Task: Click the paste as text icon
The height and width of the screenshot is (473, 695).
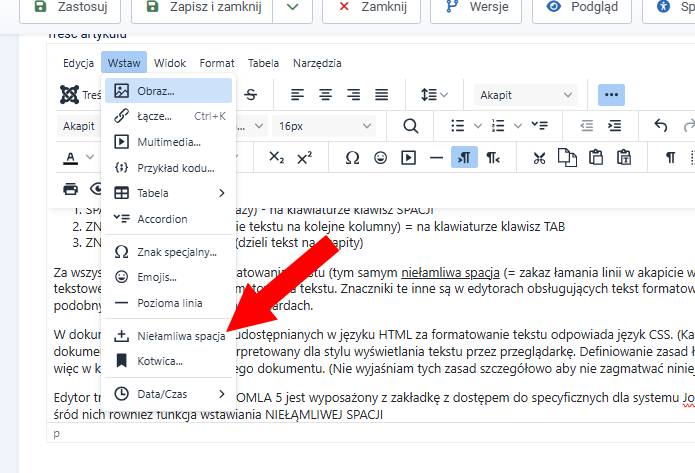Action: [624, 158]
